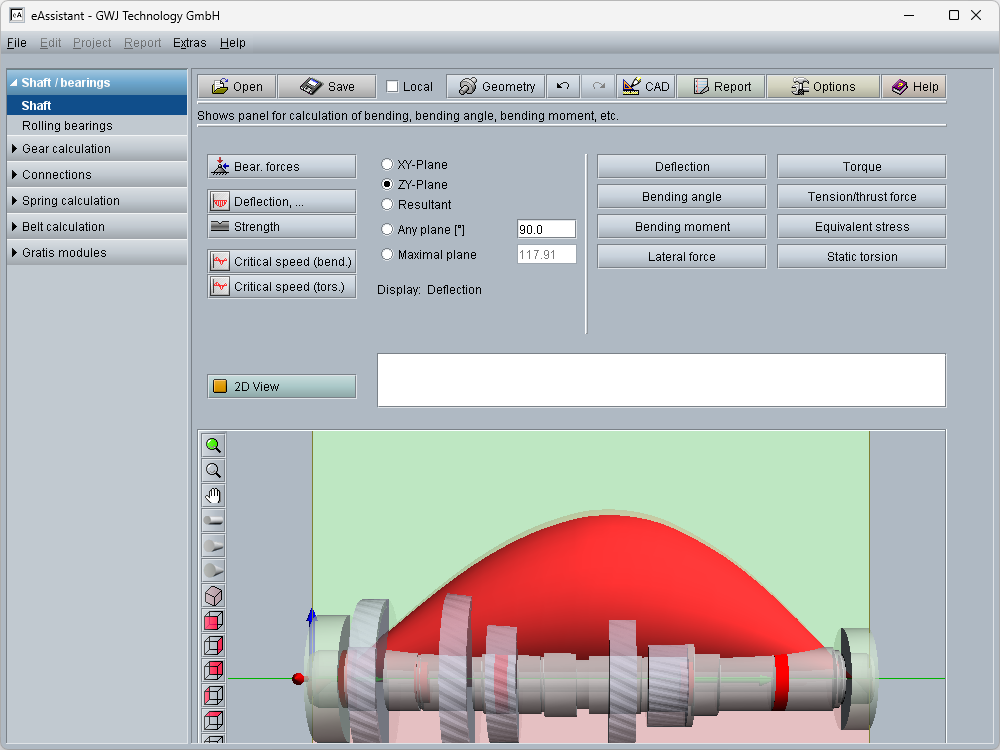Expand the Gear calculation section
The image size is (1000, 750).
[66, 149]
